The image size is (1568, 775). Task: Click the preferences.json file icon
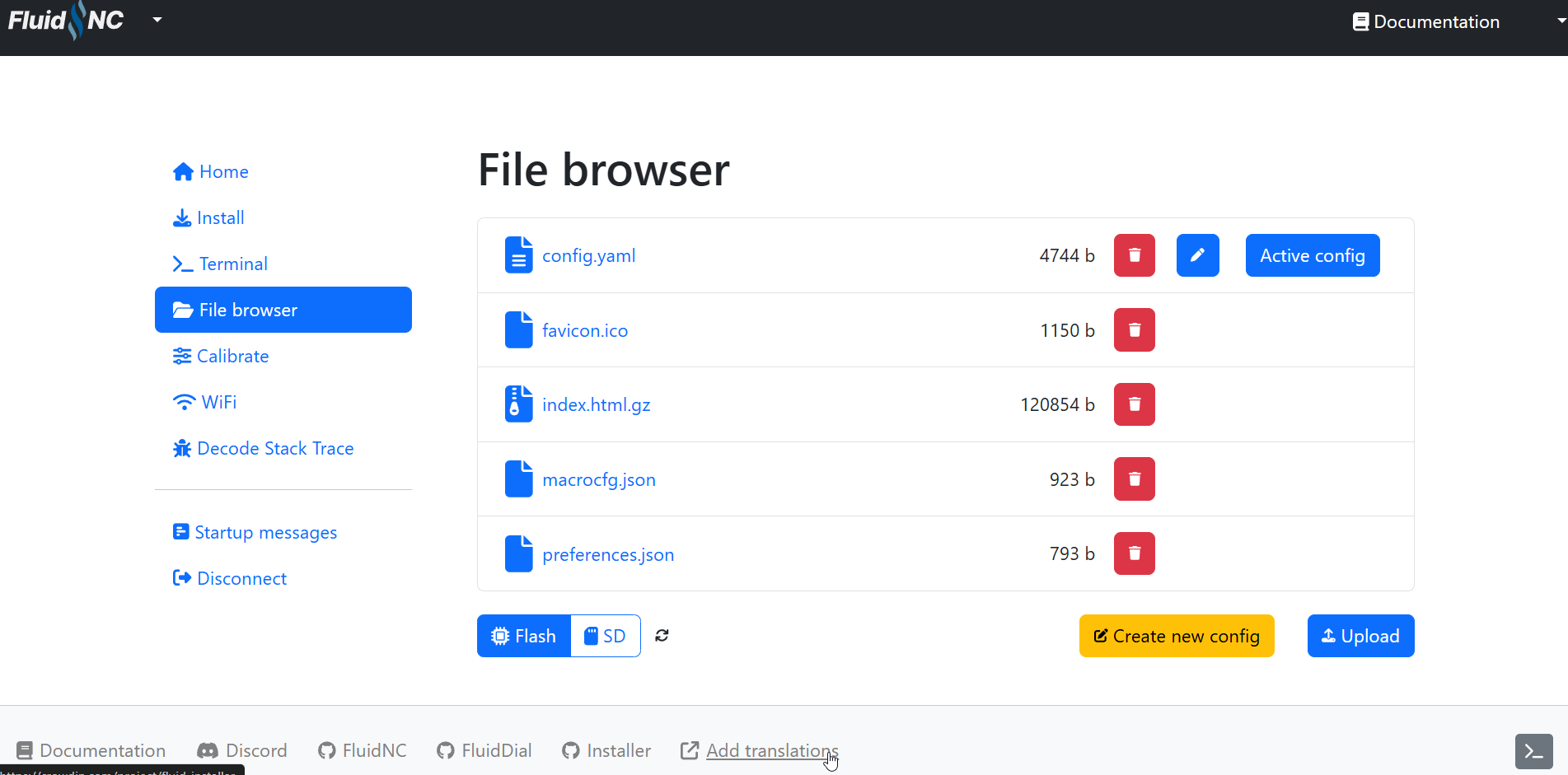[x=518, y=553]
